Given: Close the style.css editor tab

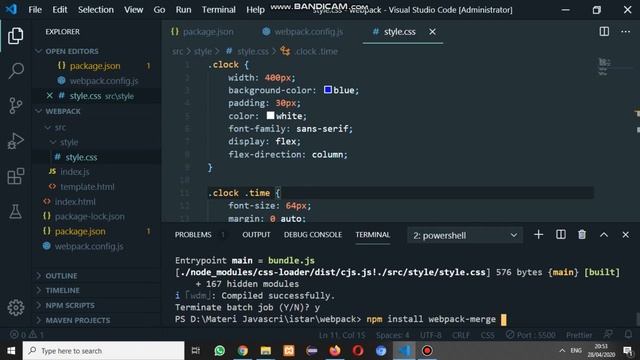Looking at the screenshot, I should pos(432,31).
